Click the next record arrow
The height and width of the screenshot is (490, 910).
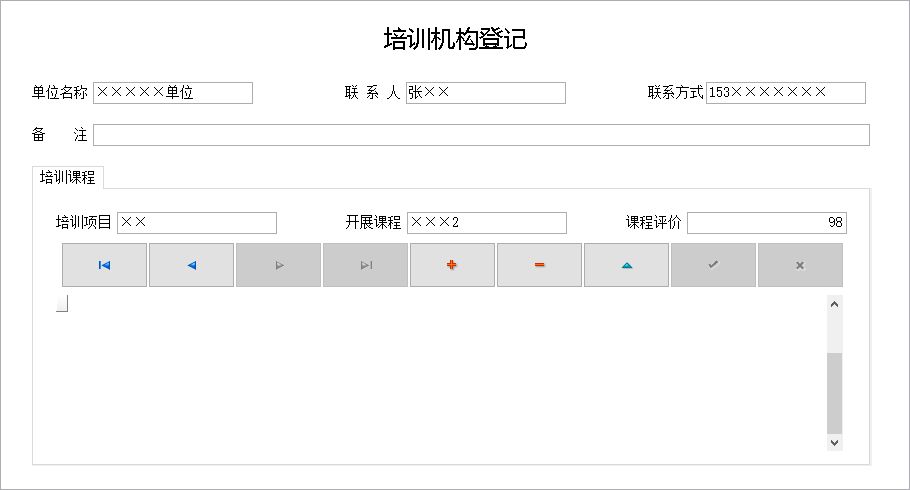[x=279, y=265]
